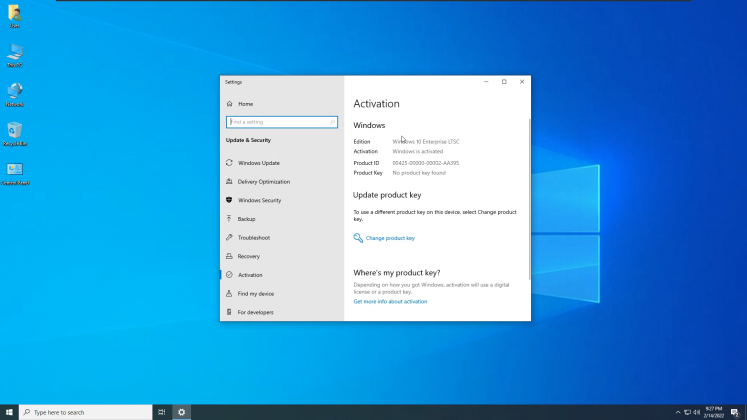Click the Windows Update refresh icon
The height and width of the screenshot is (420, 747).
tap(229, 163)
